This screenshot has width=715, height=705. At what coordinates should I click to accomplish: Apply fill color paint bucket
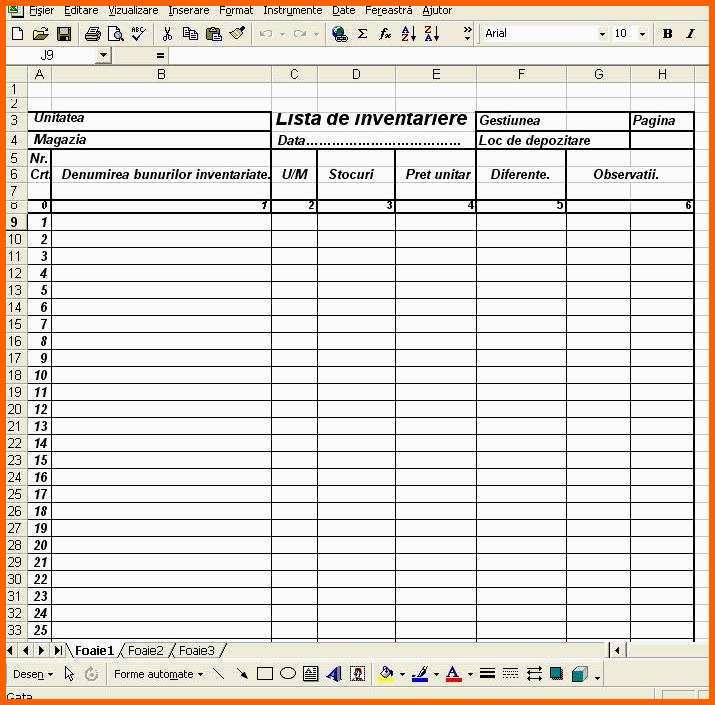(x=387, y=674)
